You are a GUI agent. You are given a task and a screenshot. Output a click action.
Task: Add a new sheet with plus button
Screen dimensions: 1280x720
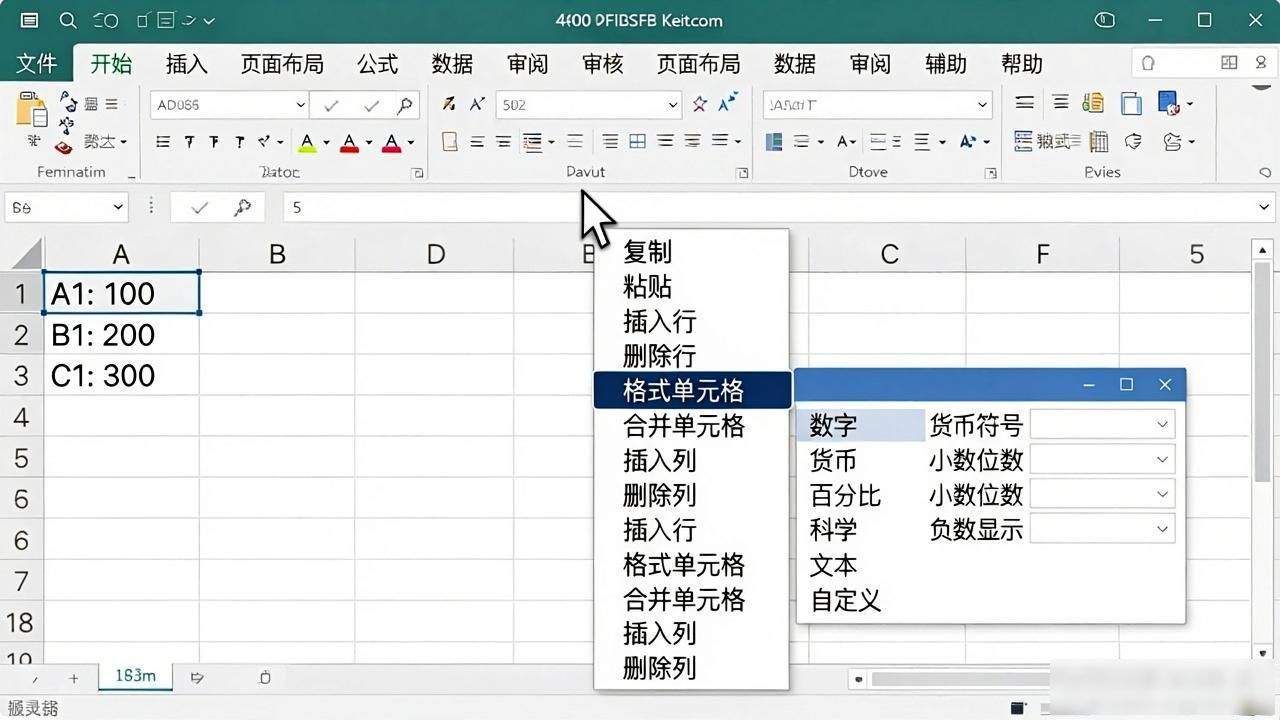tap(73, 678)
